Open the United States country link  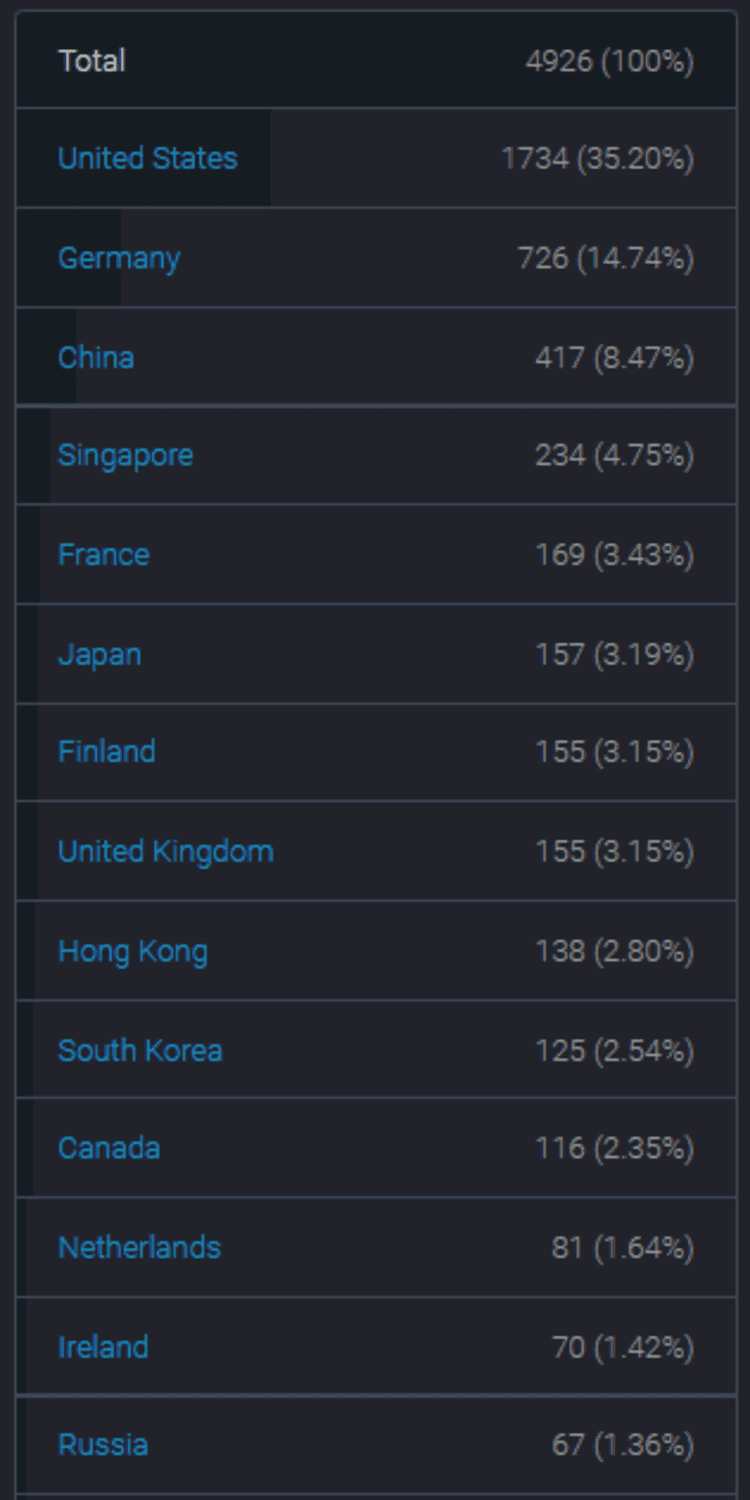click(x=148, y=158)
